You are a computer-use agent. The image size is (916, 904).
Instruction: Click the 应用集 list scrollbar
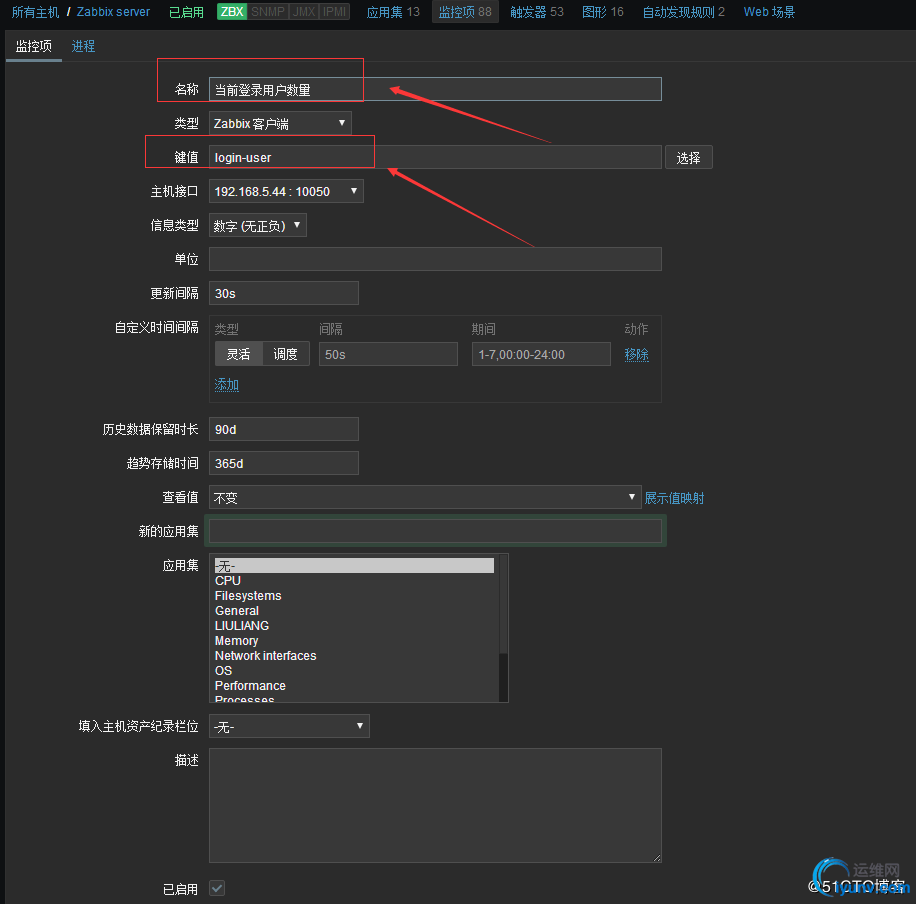pos(503,628)
